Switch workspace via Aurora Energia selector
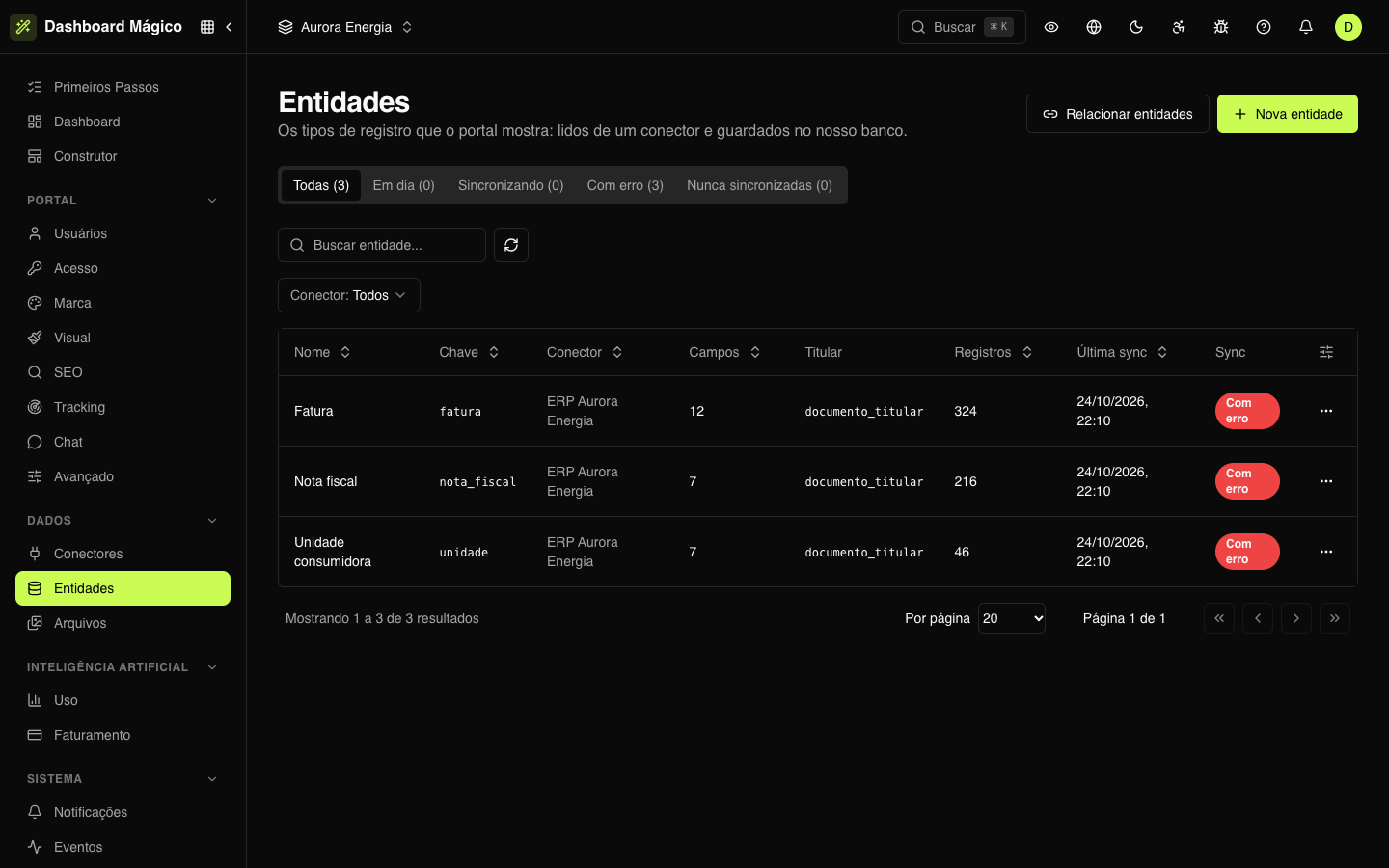The height and width of the screenshot is (868, 1389). pyautogui.click(x=345, y=27)
